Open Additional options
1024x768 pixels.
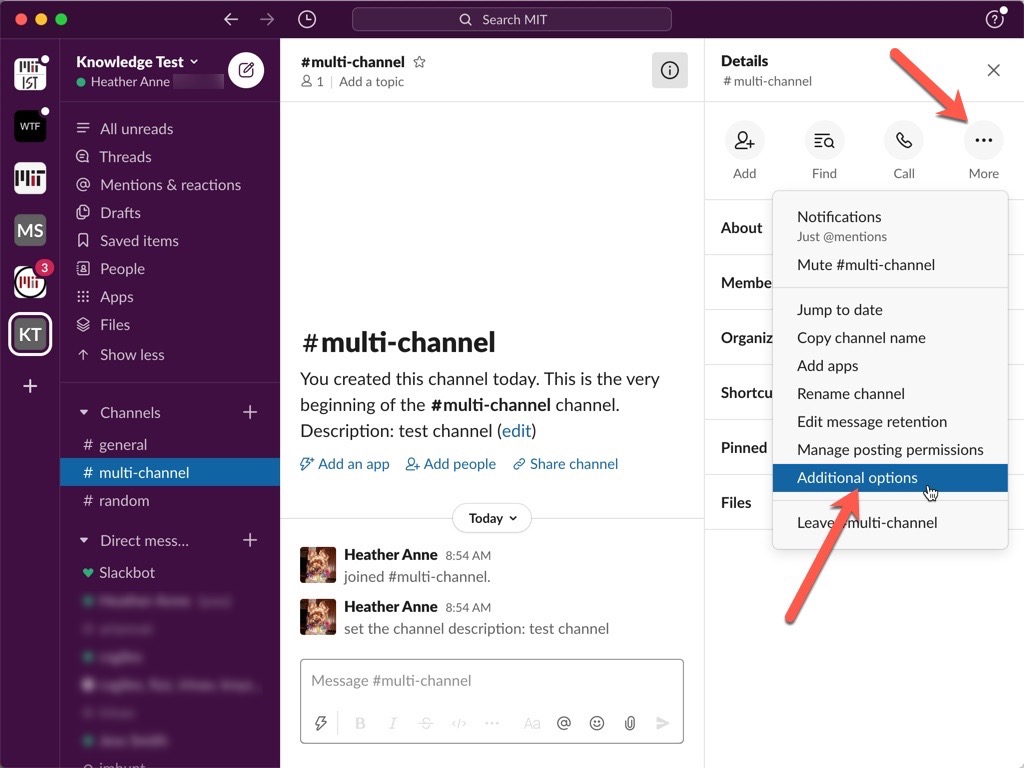[x=889, y=478]
